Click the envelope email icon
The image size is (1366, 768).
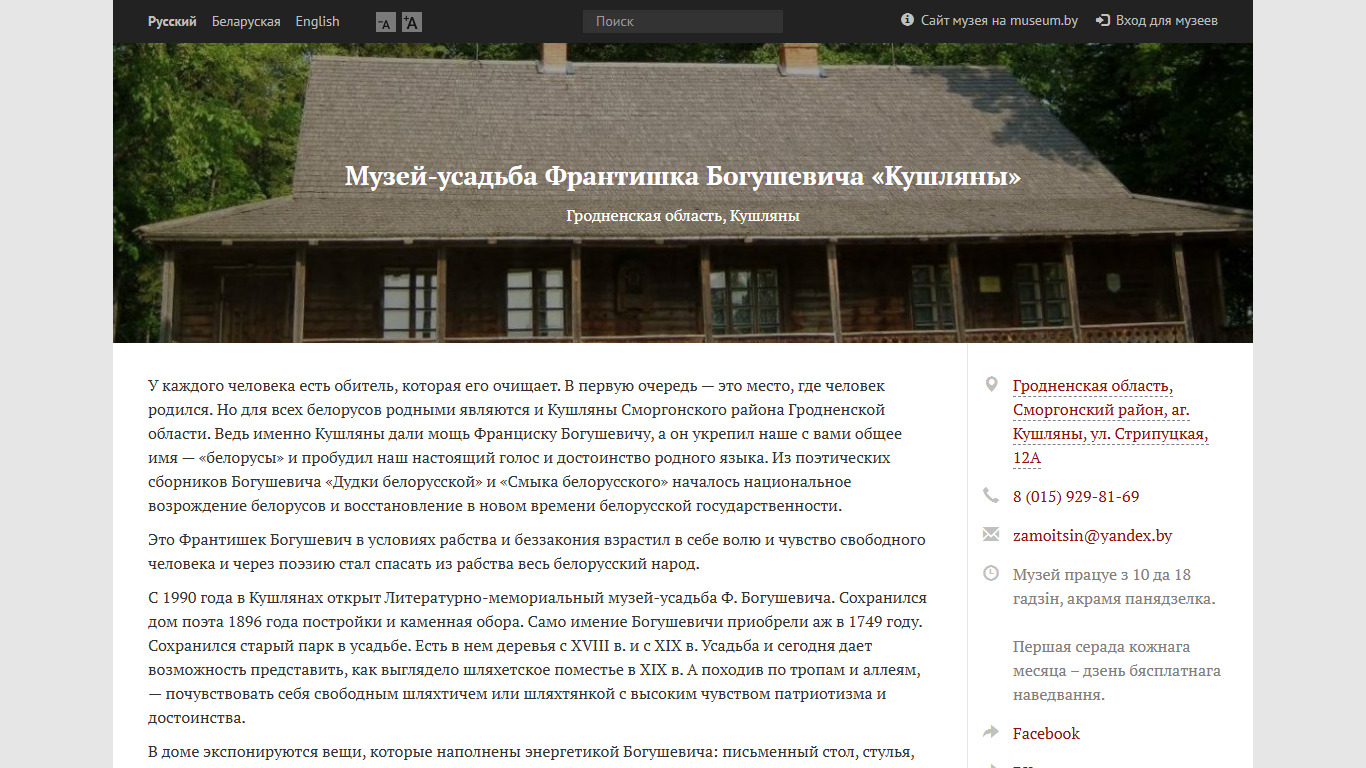991,534
